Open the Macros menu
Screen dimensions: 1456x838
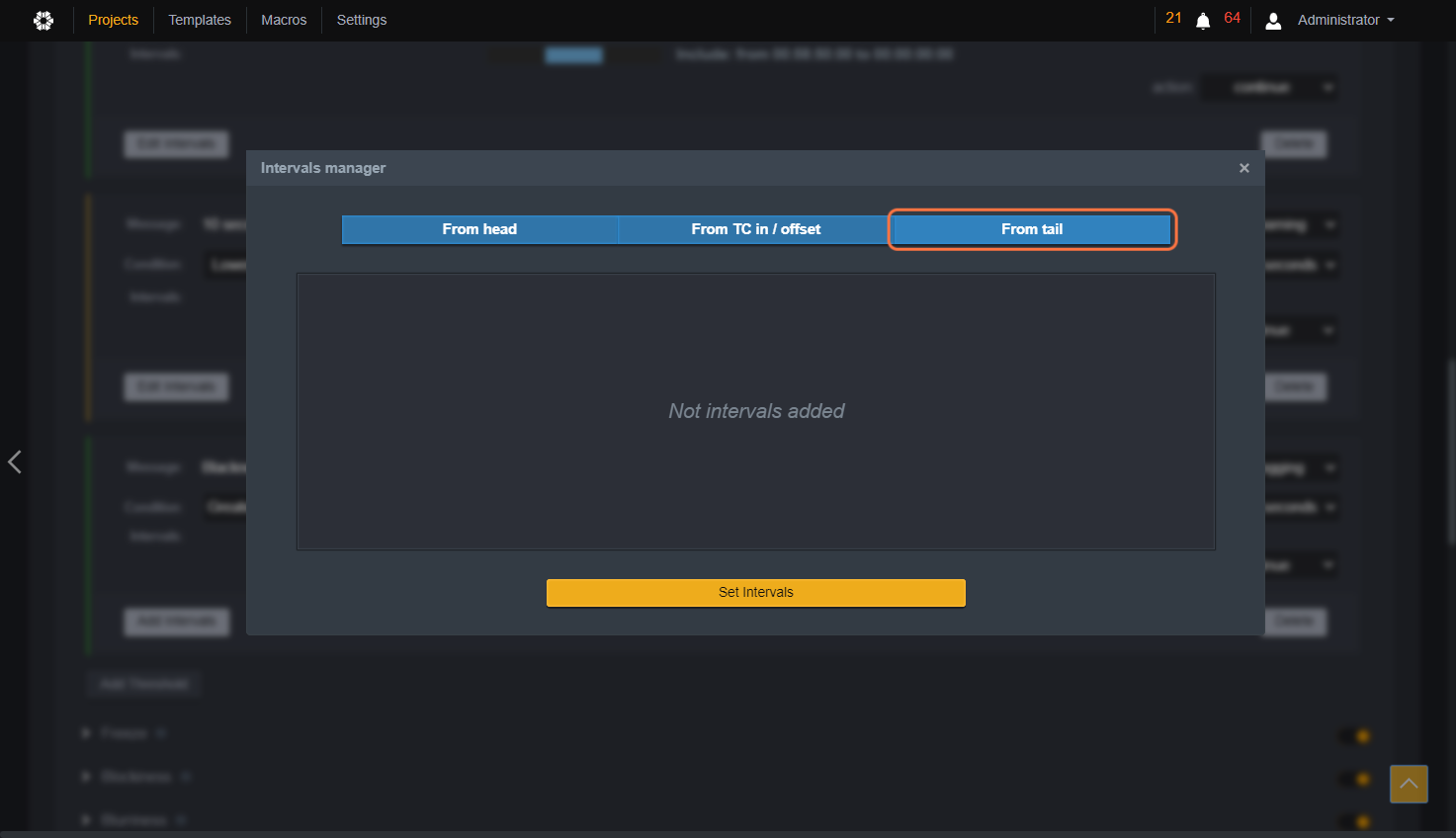284,20
